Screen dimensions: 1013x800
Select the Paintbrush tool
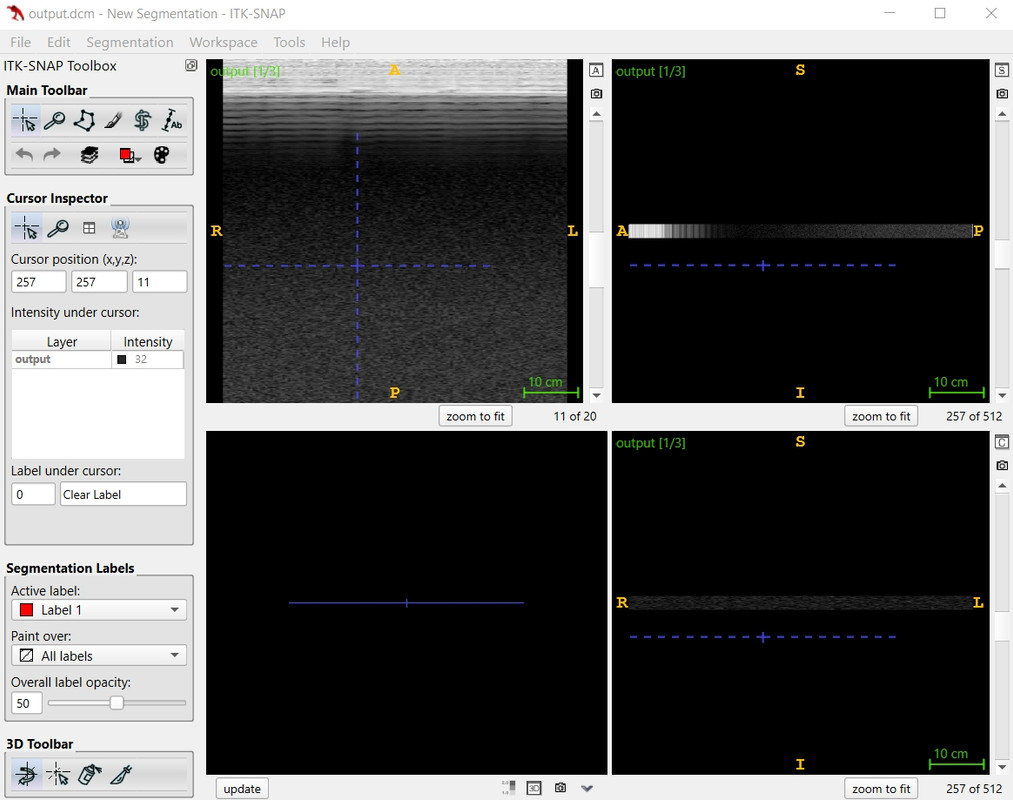pyautogui.click(x=113, y=120)
